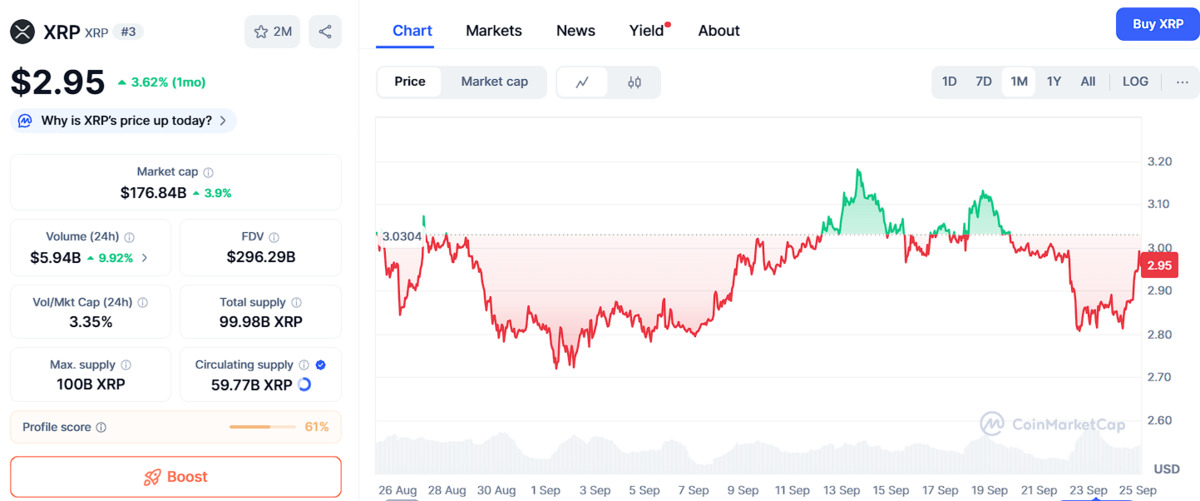Screen dimensions: 1200x501
Task: Toggle chart to Market cap view
Action: 494,82
